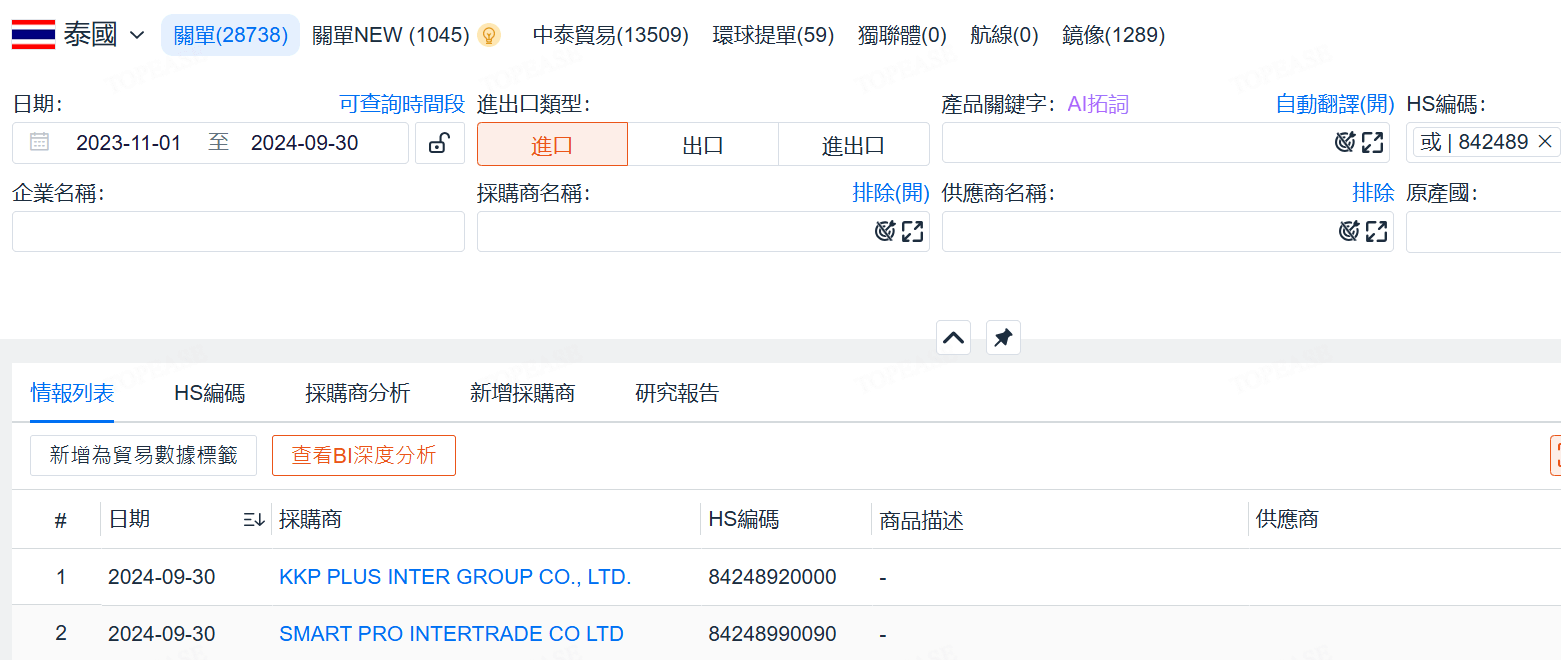Select the 獨聯體(0) tab
The width and height of the screenshot is (1561, 660).
click(902, 35)
